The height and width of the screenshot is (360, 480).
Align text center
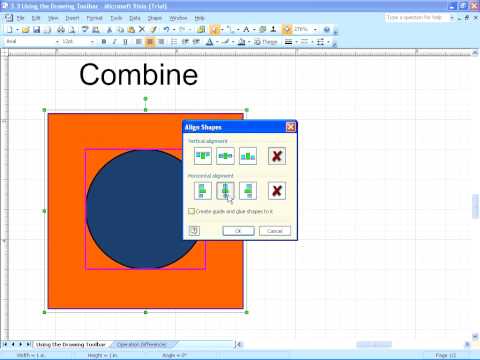tap(150, 42)
